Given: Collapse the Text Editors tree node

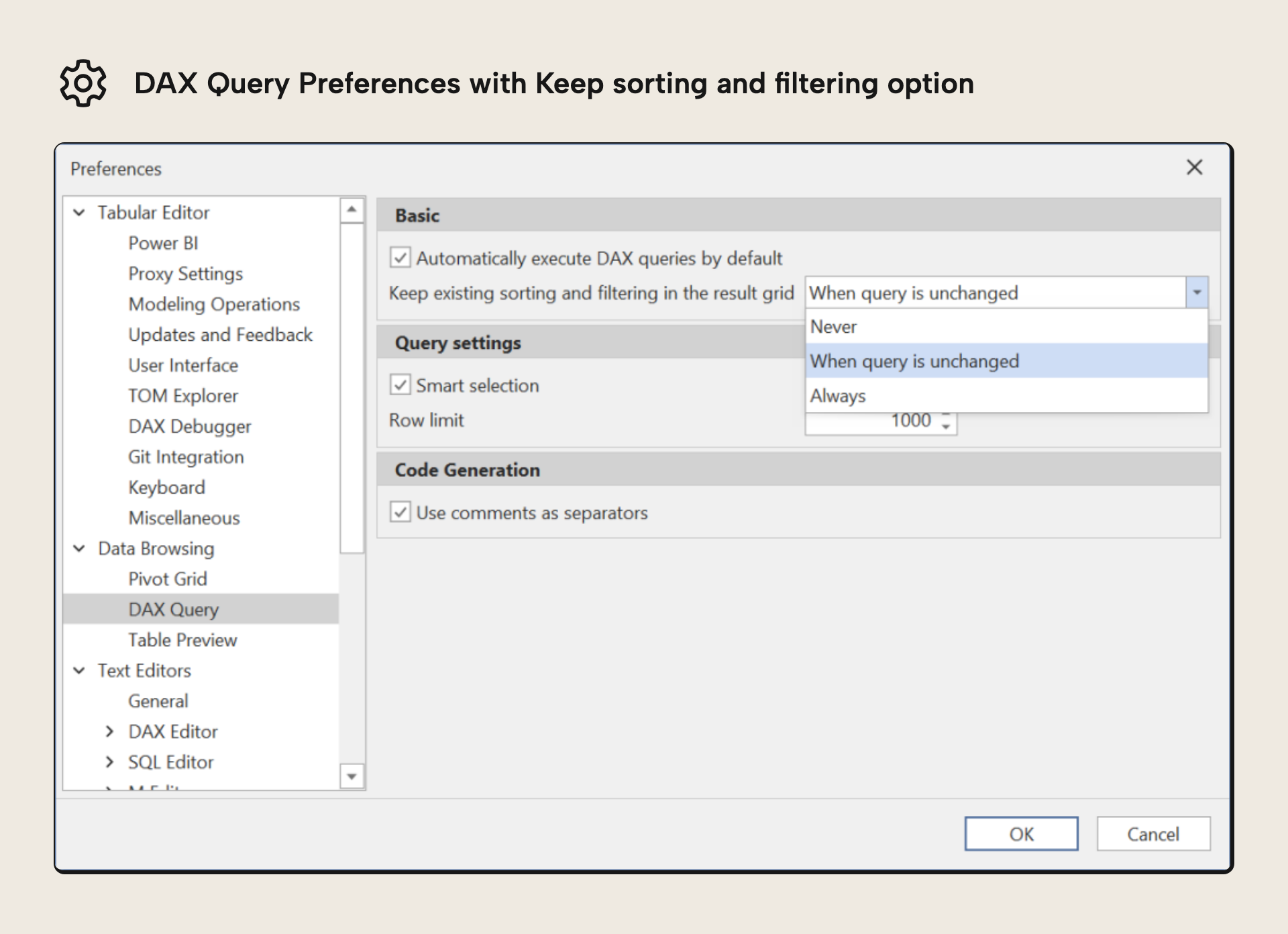Looking at the screenshot, I should [79, 670].
